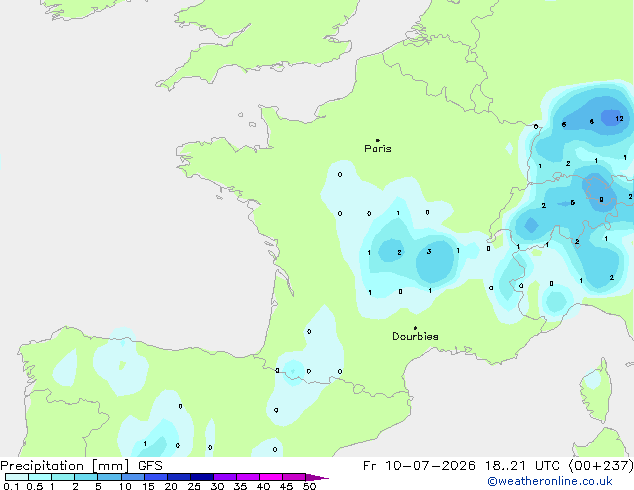Image resolution: width=634 pixels, height=490 pixels.
Task: Click the Paris city label
Action: (x=378, y=149)
